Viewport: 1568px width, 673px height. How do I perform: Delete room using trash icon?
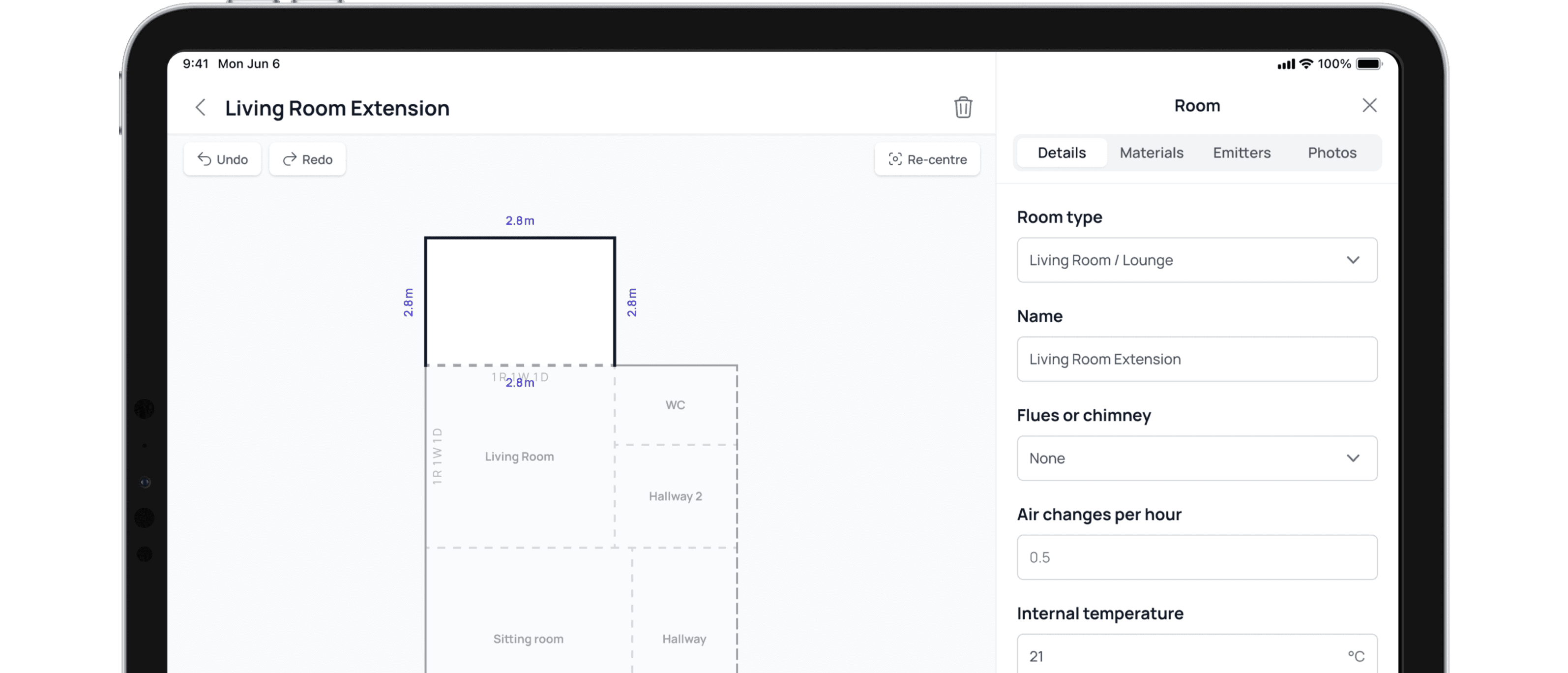962,108
